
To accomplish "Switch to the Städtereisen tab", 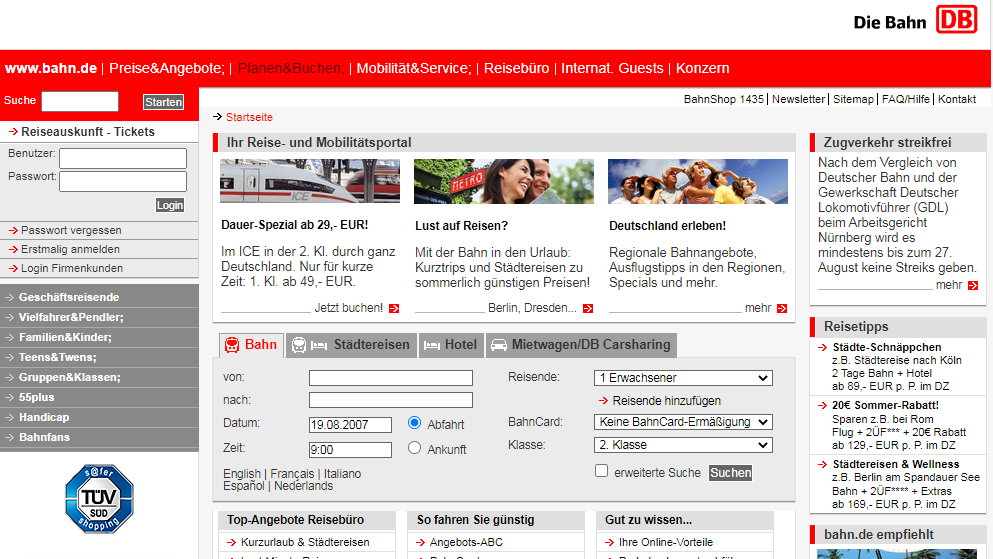I will (350, 345).
